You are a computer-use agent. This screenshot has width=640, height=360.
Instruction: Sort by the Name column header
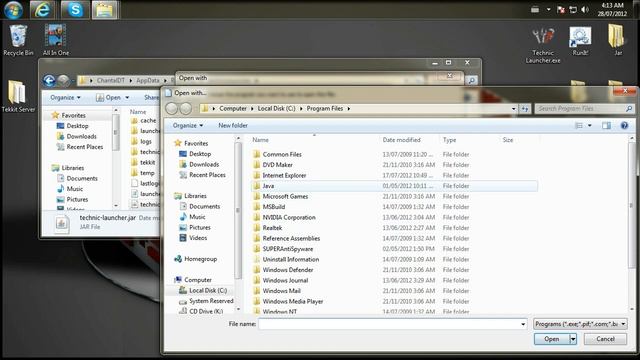260,140
